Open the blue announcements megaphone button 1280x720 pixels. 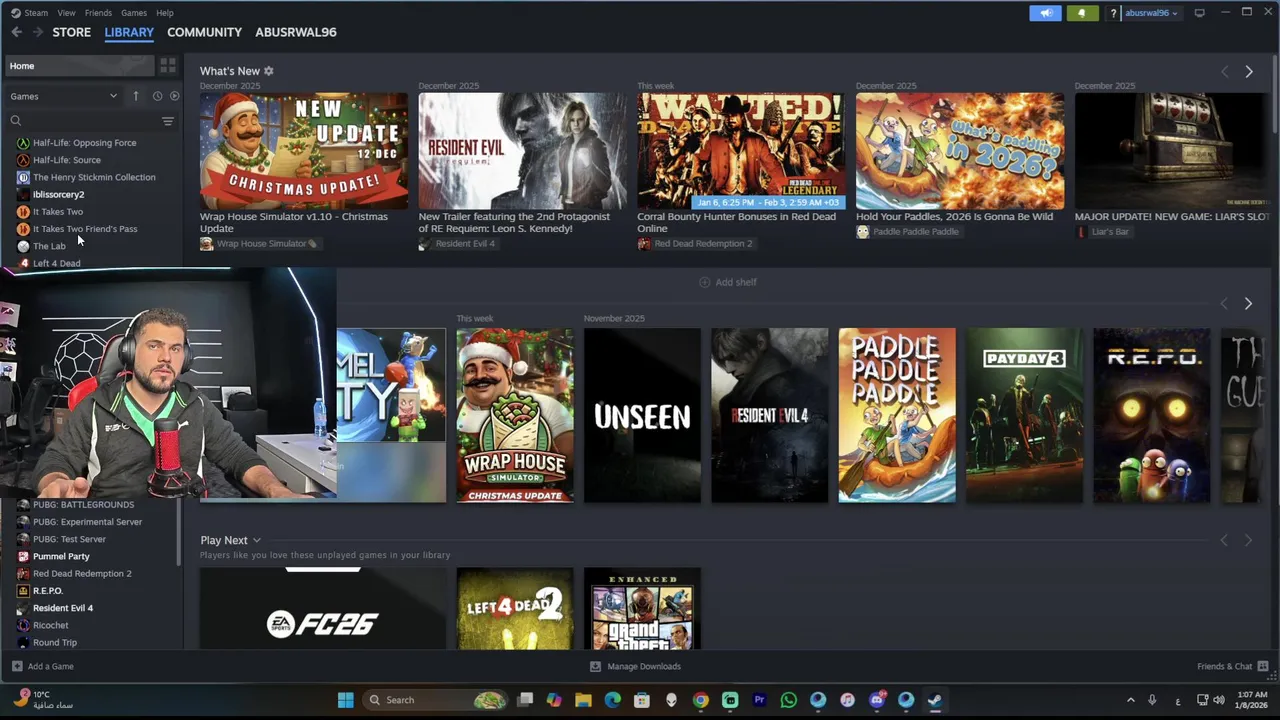tap(1045, 13)
